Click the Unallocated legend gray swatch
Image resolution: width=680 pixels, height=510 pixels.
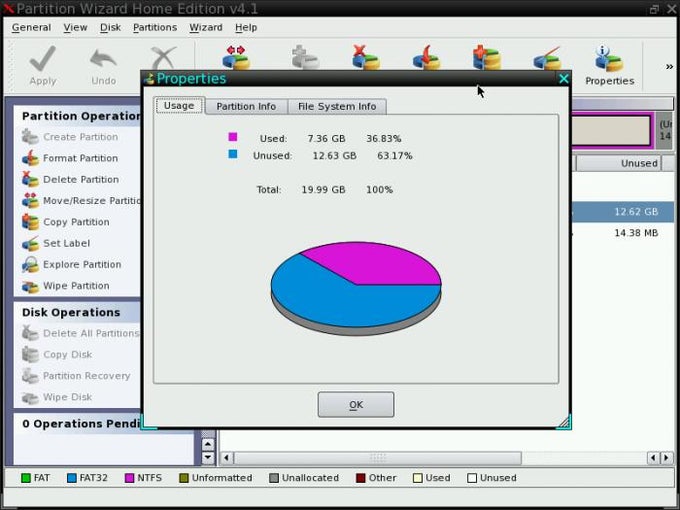pos(274,478)
